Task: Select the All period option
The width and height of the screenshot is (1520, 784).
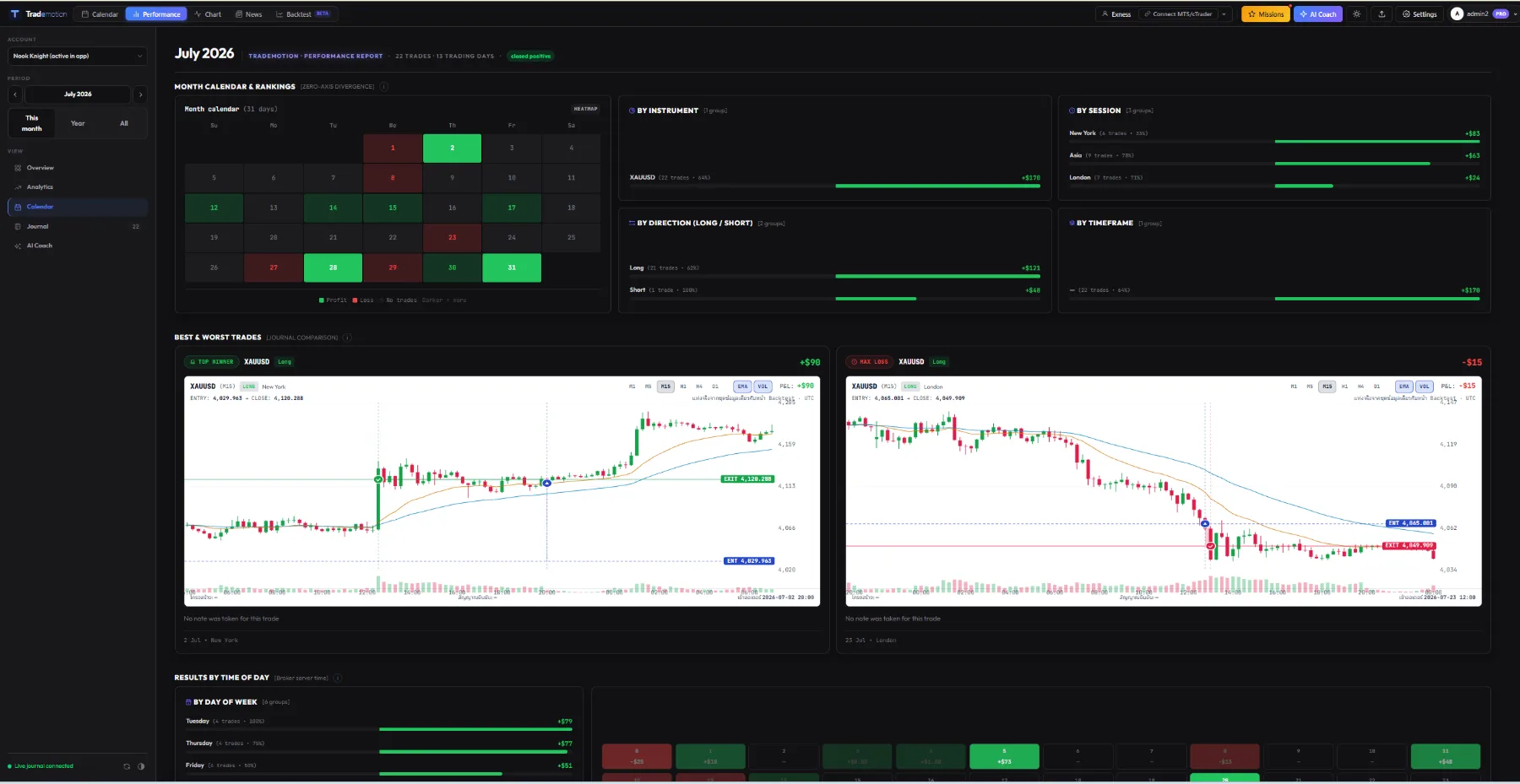Action: [x=124, y=123]
